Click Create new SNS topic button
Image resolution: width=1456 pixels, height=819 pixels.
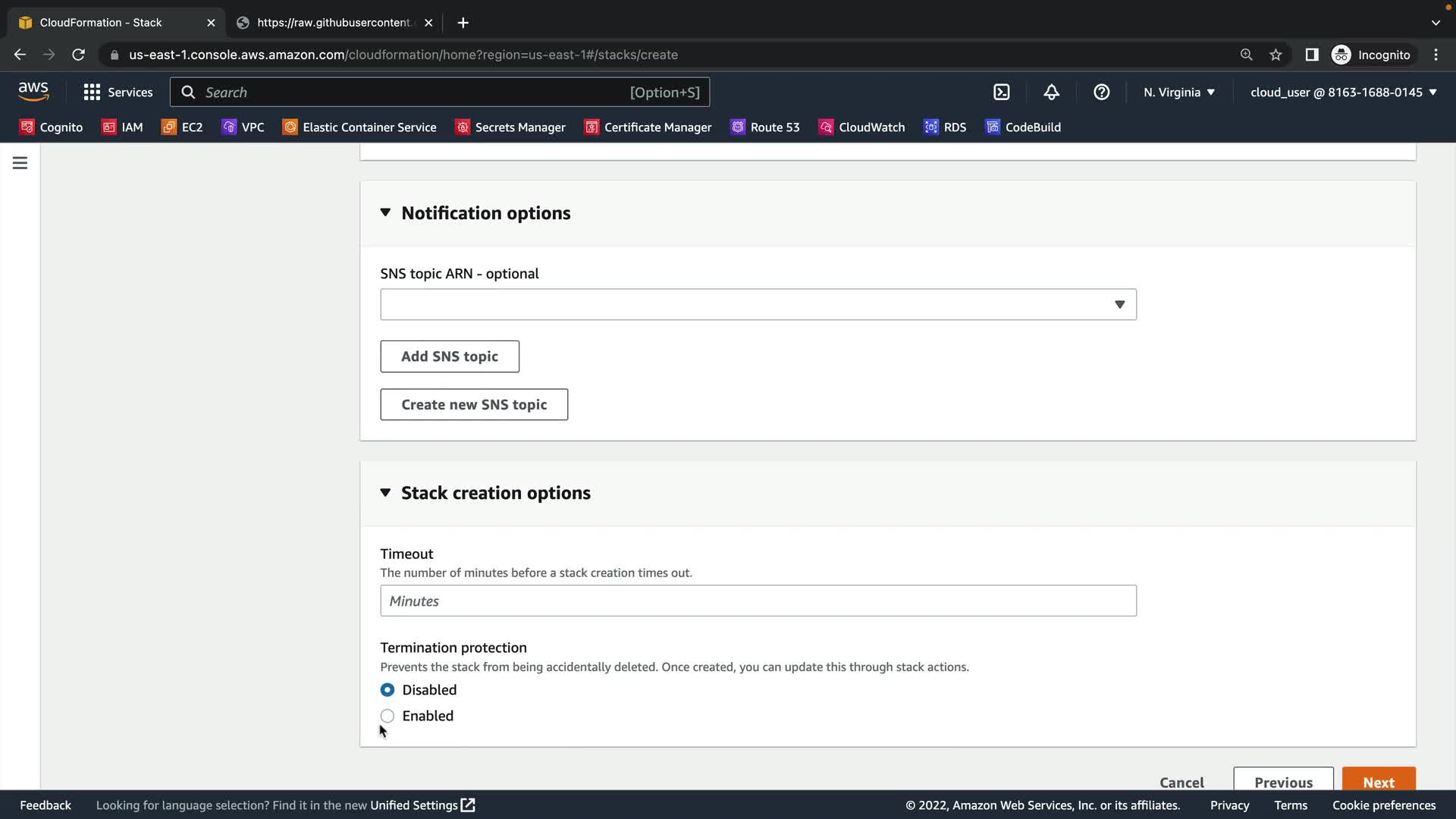(x=474, y=404)
